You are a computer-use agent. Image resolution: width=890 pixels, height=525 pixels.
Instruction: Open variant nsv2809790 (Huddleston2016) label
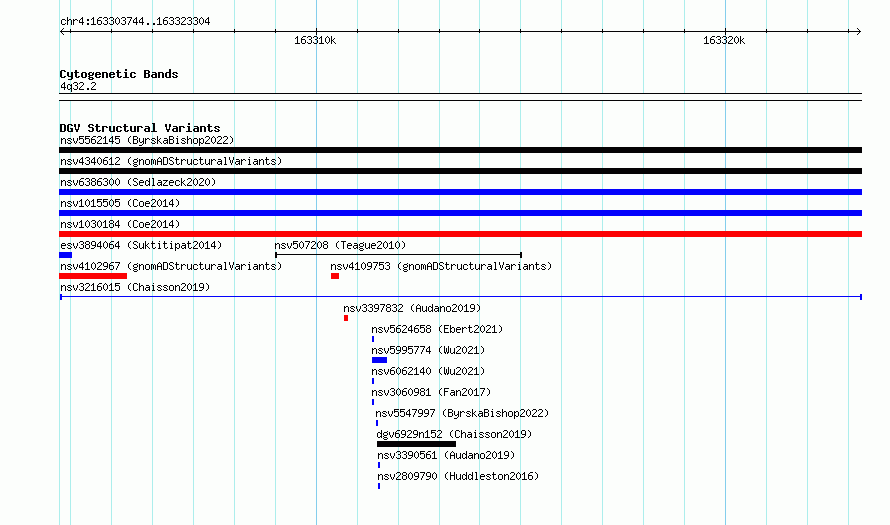click(458, 477)
